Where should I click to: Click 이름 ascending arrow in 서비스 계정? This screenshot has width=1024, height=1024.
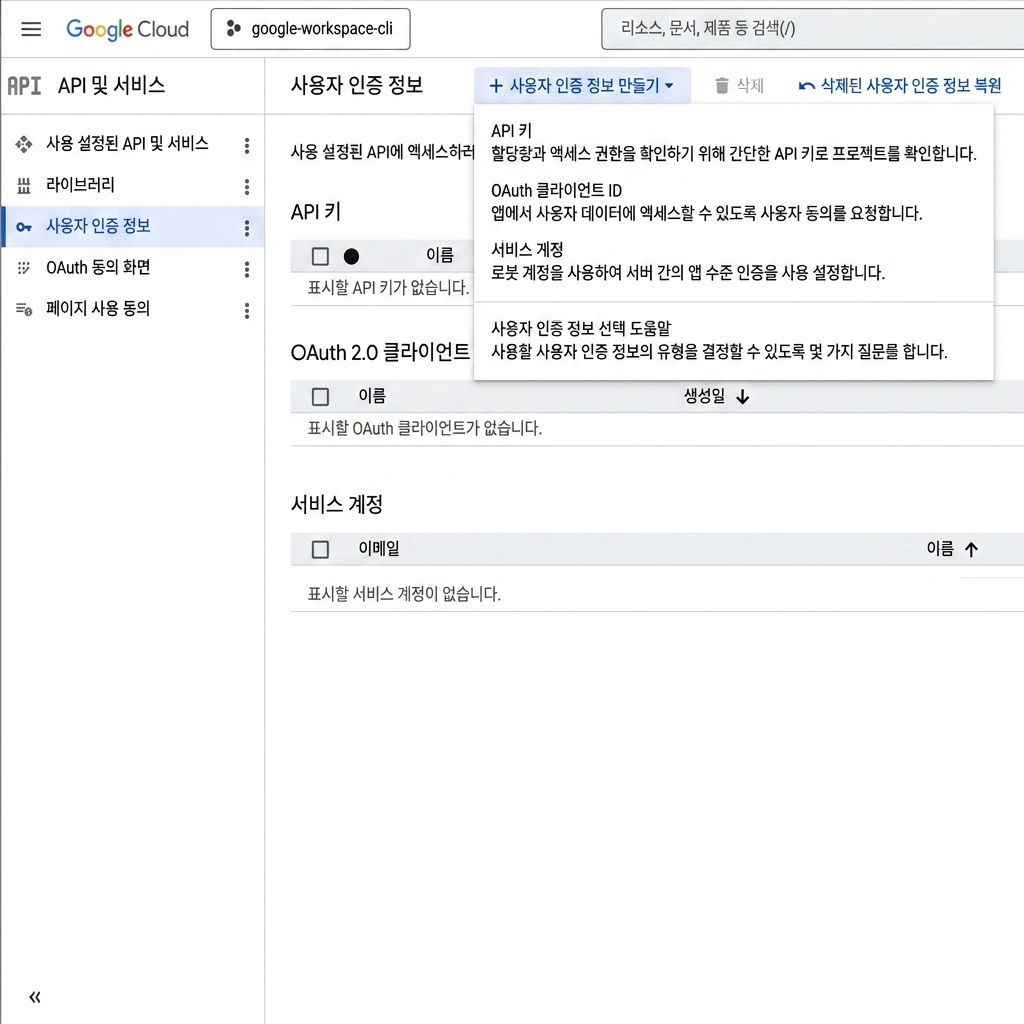point(971,550)
